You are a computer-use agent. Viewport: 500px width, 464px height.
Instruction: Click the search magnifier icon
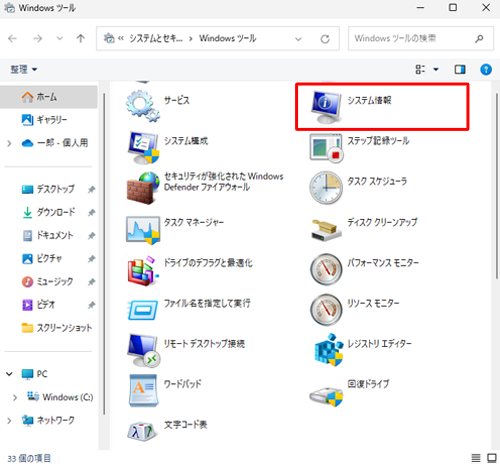point(479,38)
